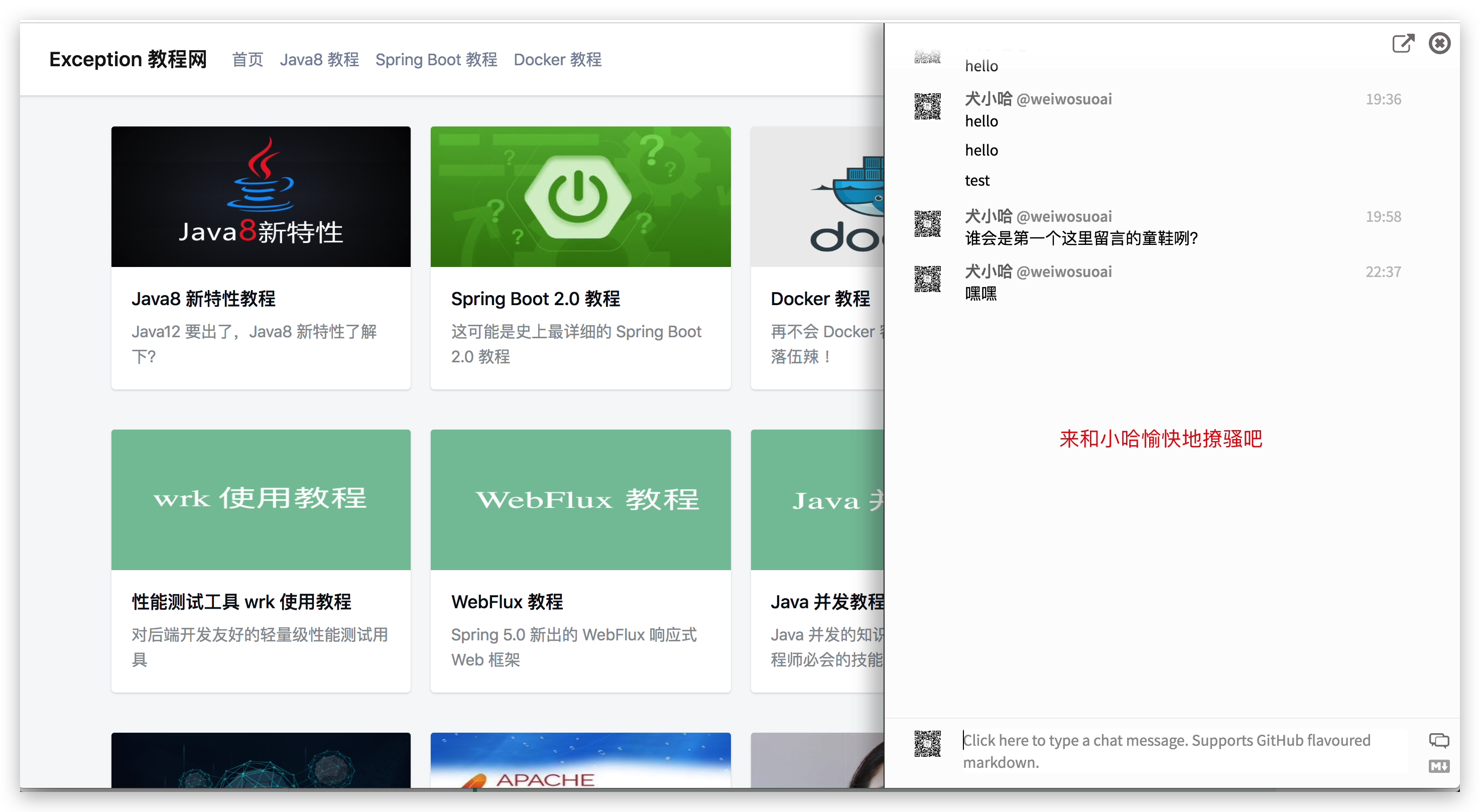Click the red 来和小哈愉快地撩骚吧 text

[1161, 439]
